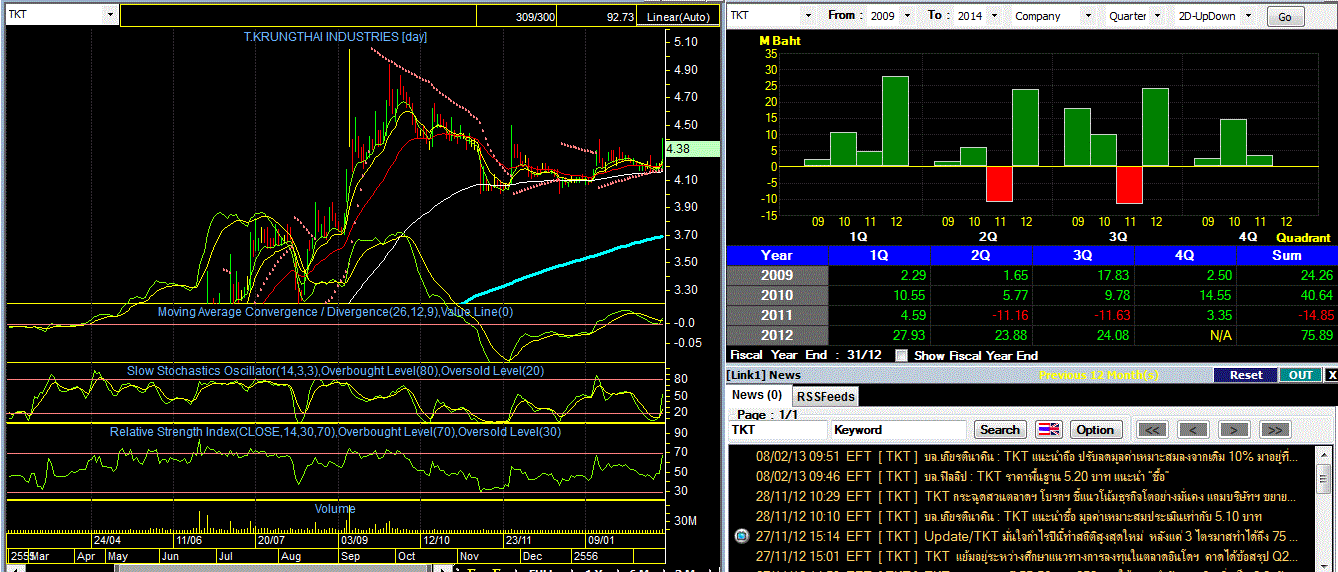Close the Link1 News panel with X
1338x572 pixels.
[x=1331, y=375]
